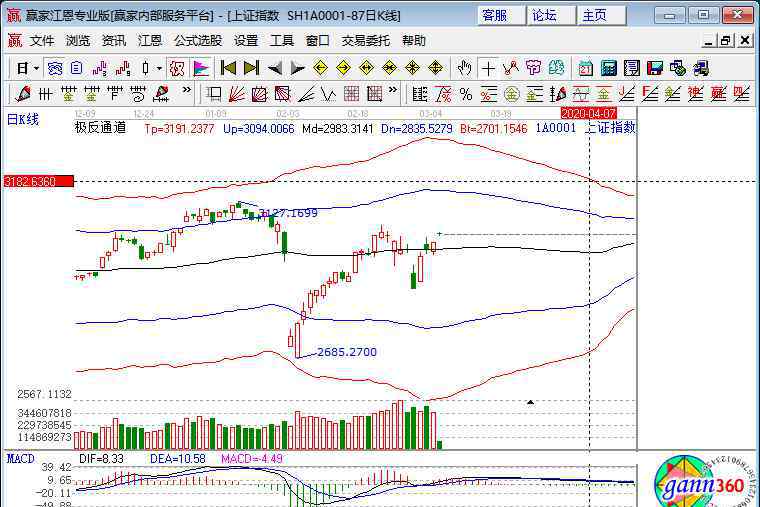Click the small black triangle marker near volume
This screenshot has height=507, width=760.
(530, 402)
